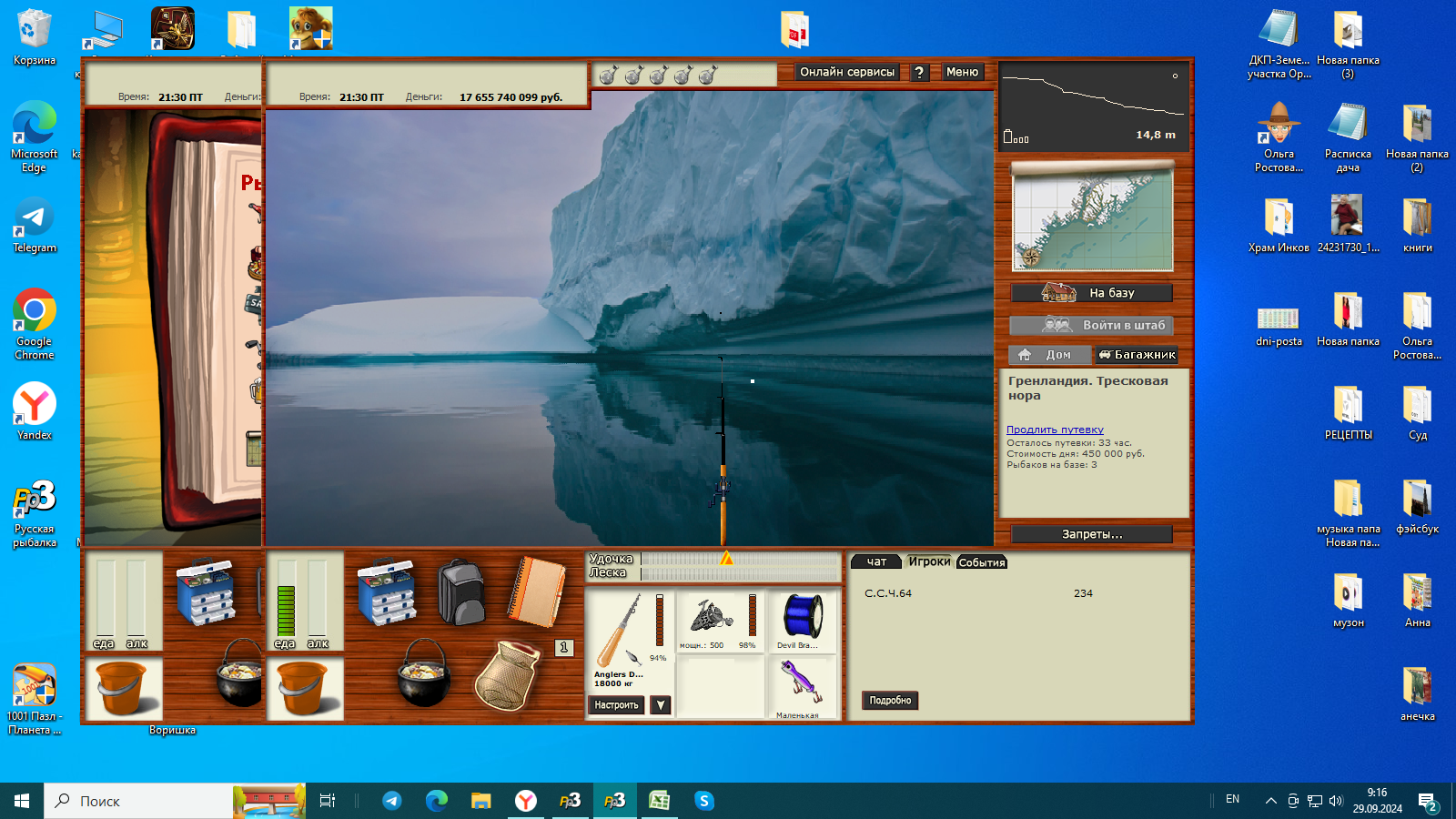Image resolution: width=1456 pixels, height=819 pixels.
Task: Click the Yandex desktop shortcut
Action: point(34,411)
